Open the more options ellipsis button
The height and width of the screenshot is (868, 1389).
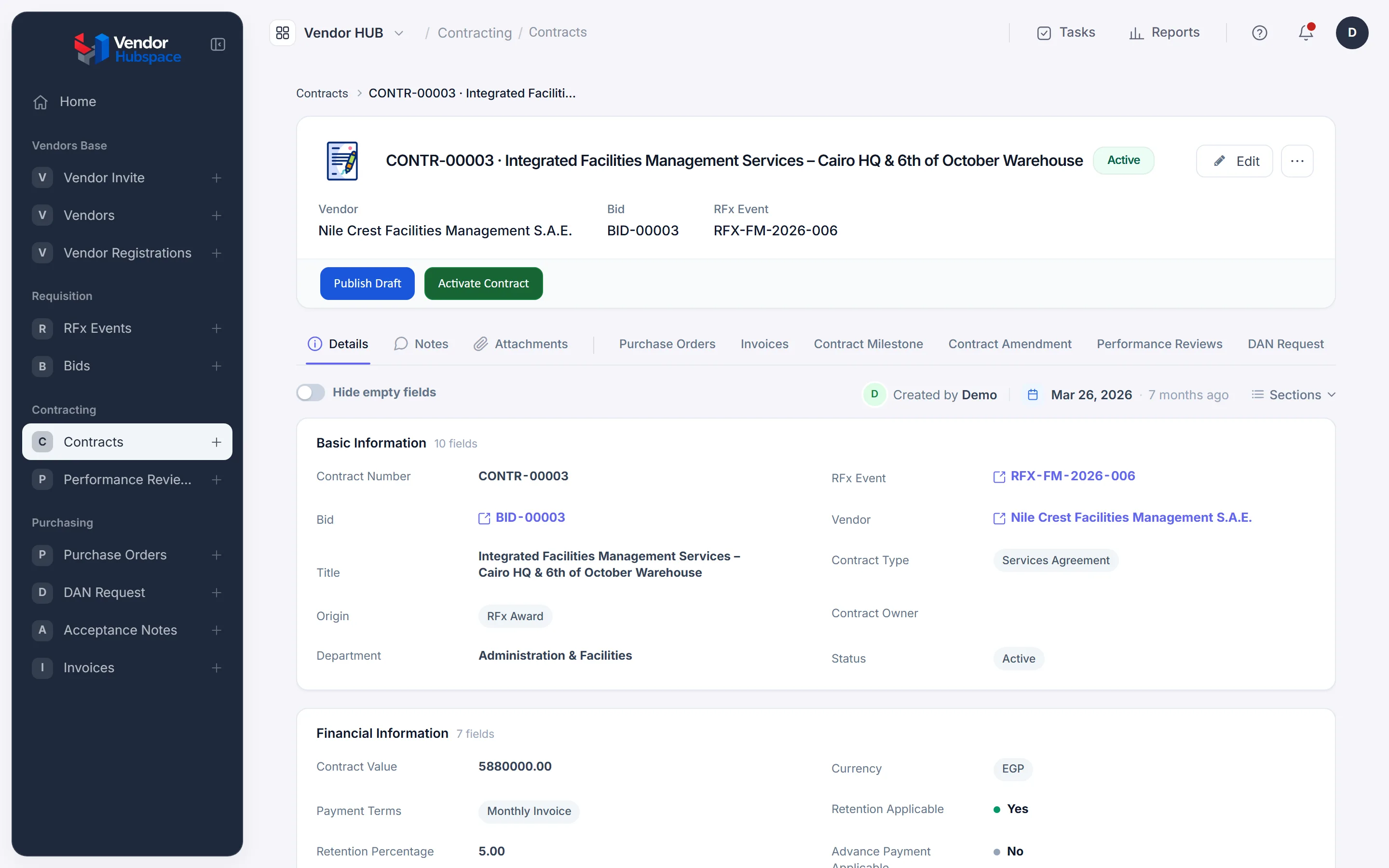(x=1297, y=162)
